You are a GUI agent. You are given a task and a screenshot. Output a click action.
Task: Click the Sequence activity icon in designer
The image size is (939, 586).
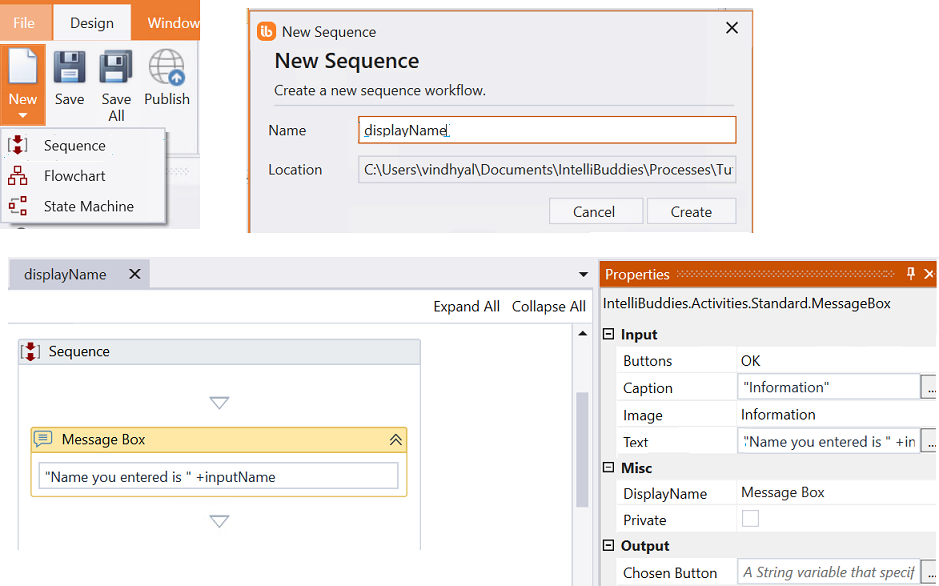click(x=30, y=351)
